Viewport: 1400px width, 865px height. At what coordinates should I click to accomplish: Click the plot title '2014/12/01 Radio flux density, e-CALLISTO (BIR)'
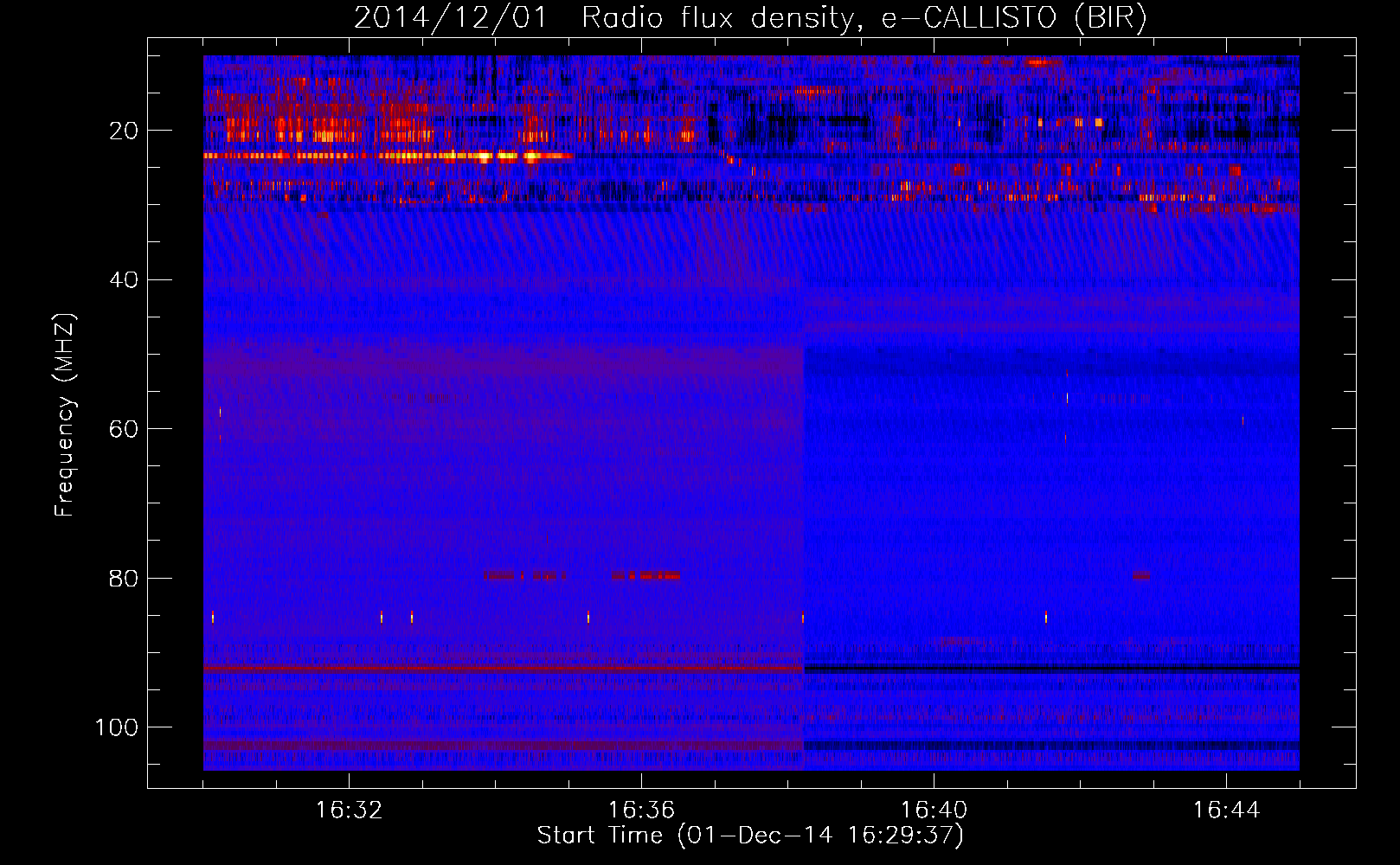tap(750, 18)
